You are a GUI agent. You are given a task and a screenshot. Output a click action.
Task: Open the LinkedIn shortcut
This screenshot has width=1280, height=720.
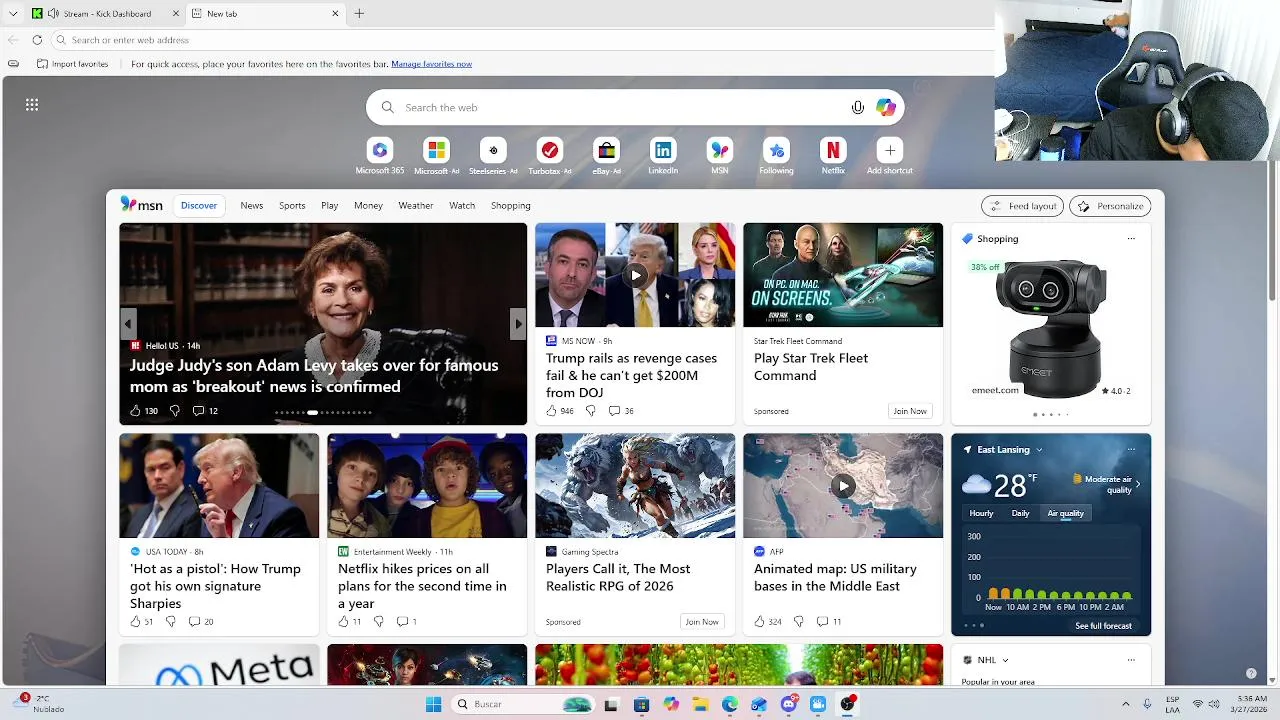point(663,150)
